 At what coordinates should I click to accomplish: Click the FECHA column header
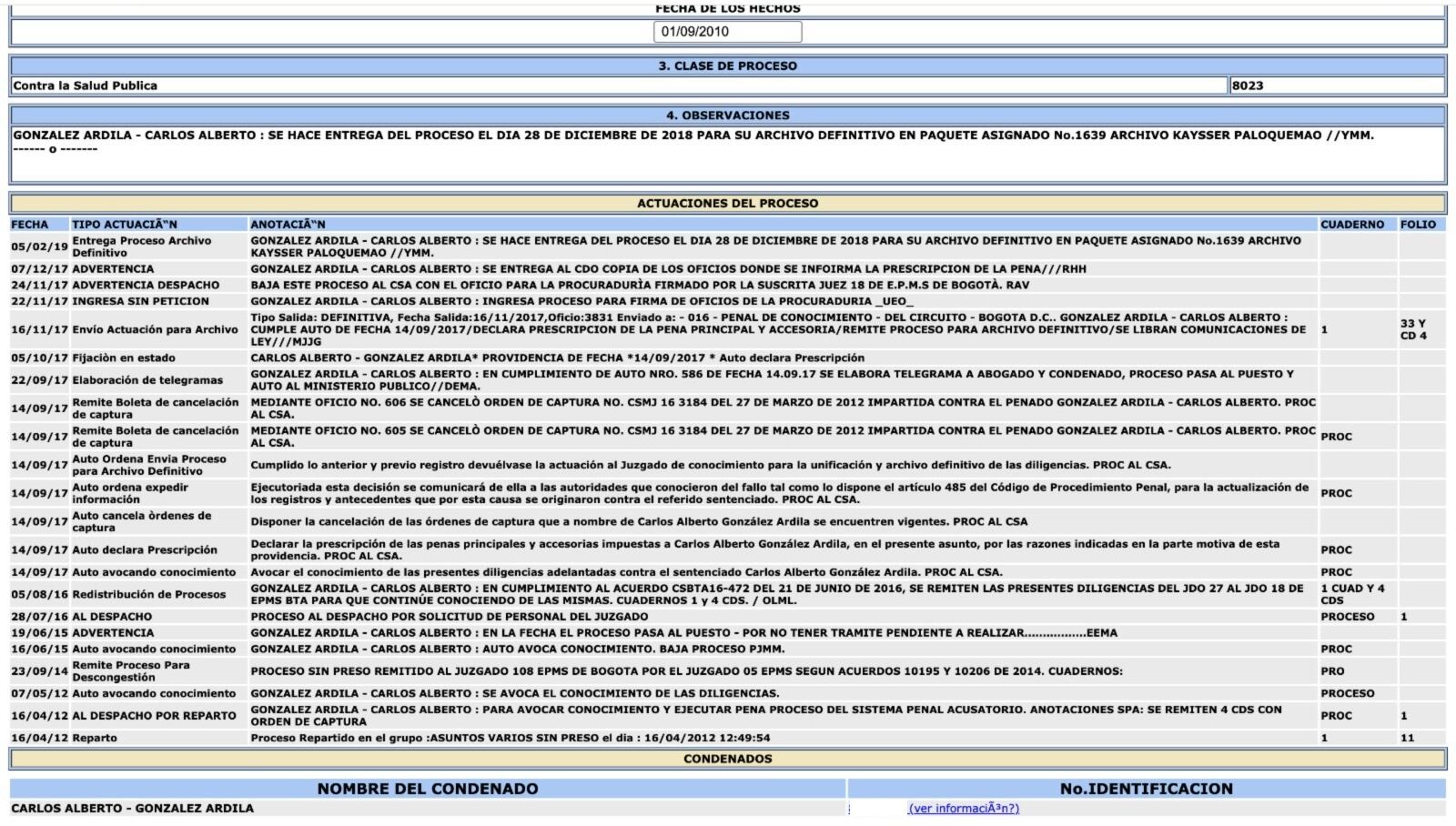pos(30,224)
